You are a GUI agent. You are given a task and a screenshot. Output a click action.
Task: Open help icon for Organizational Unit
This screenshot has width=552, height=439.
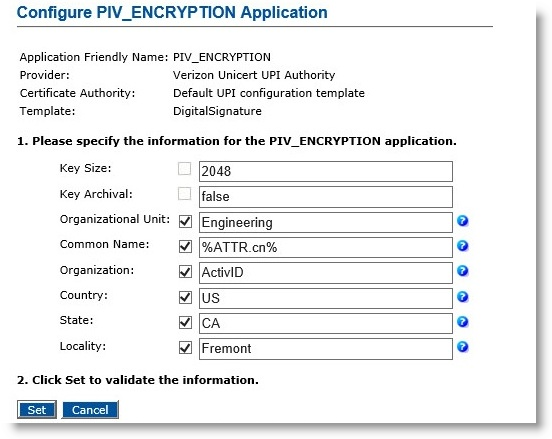[462, 221]
